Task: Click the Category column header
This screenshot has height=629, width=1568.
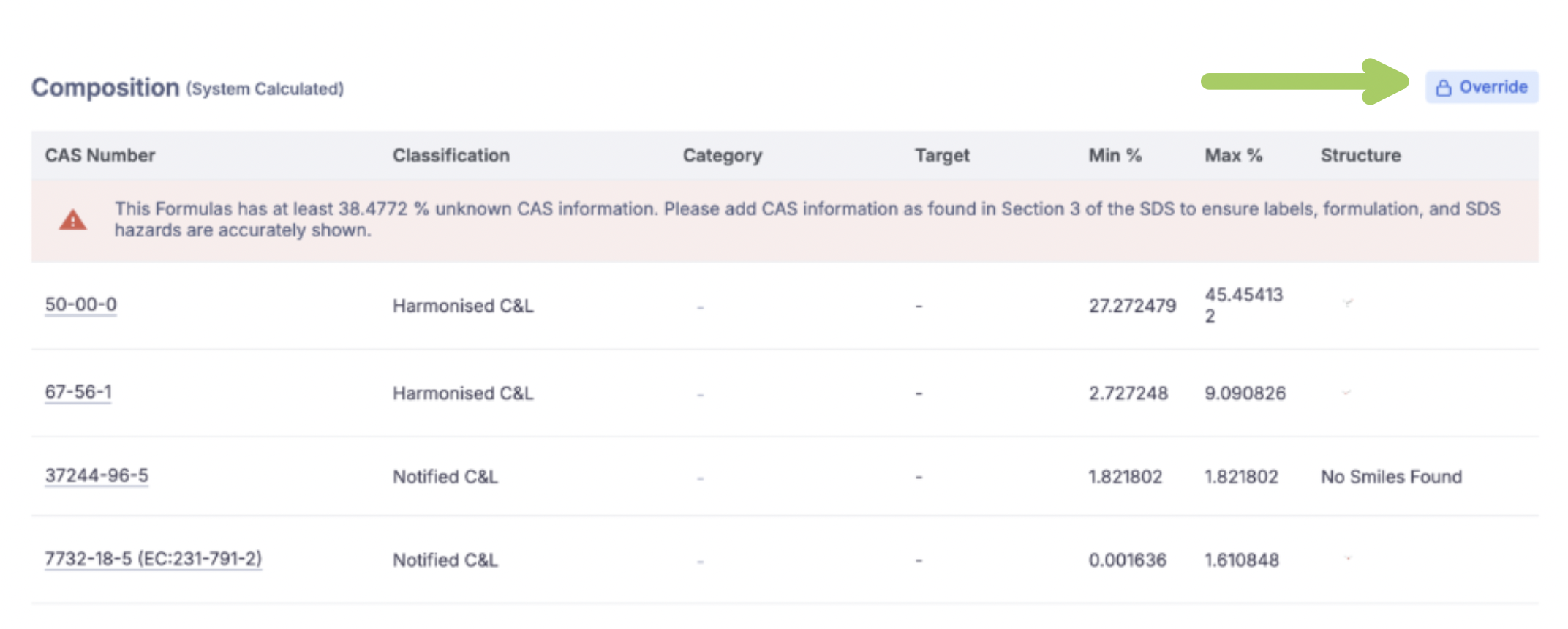Action: (x=722, y=155)
